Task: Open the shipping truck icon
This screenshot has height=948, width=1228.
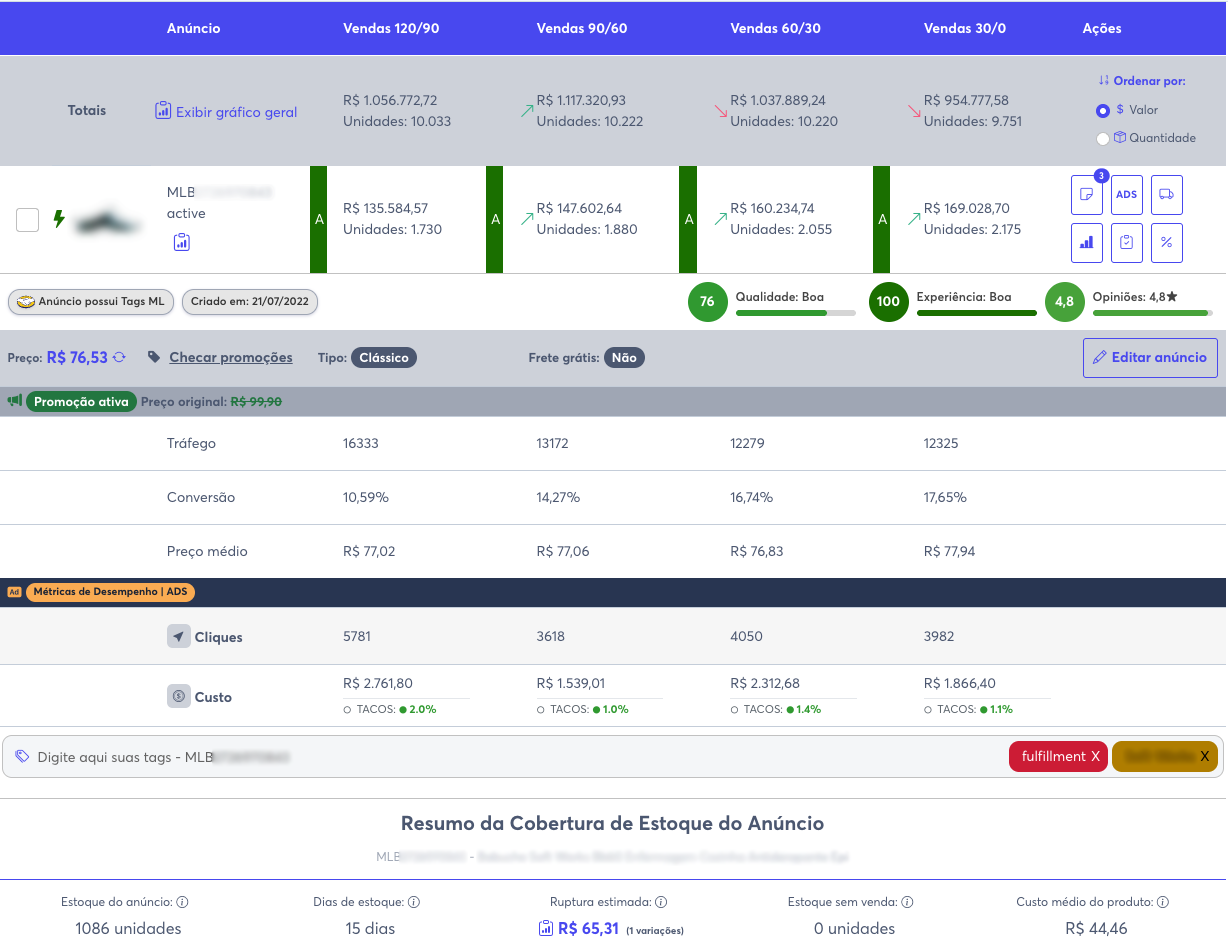Action: pyautogui.click(x=1166, y=195)
